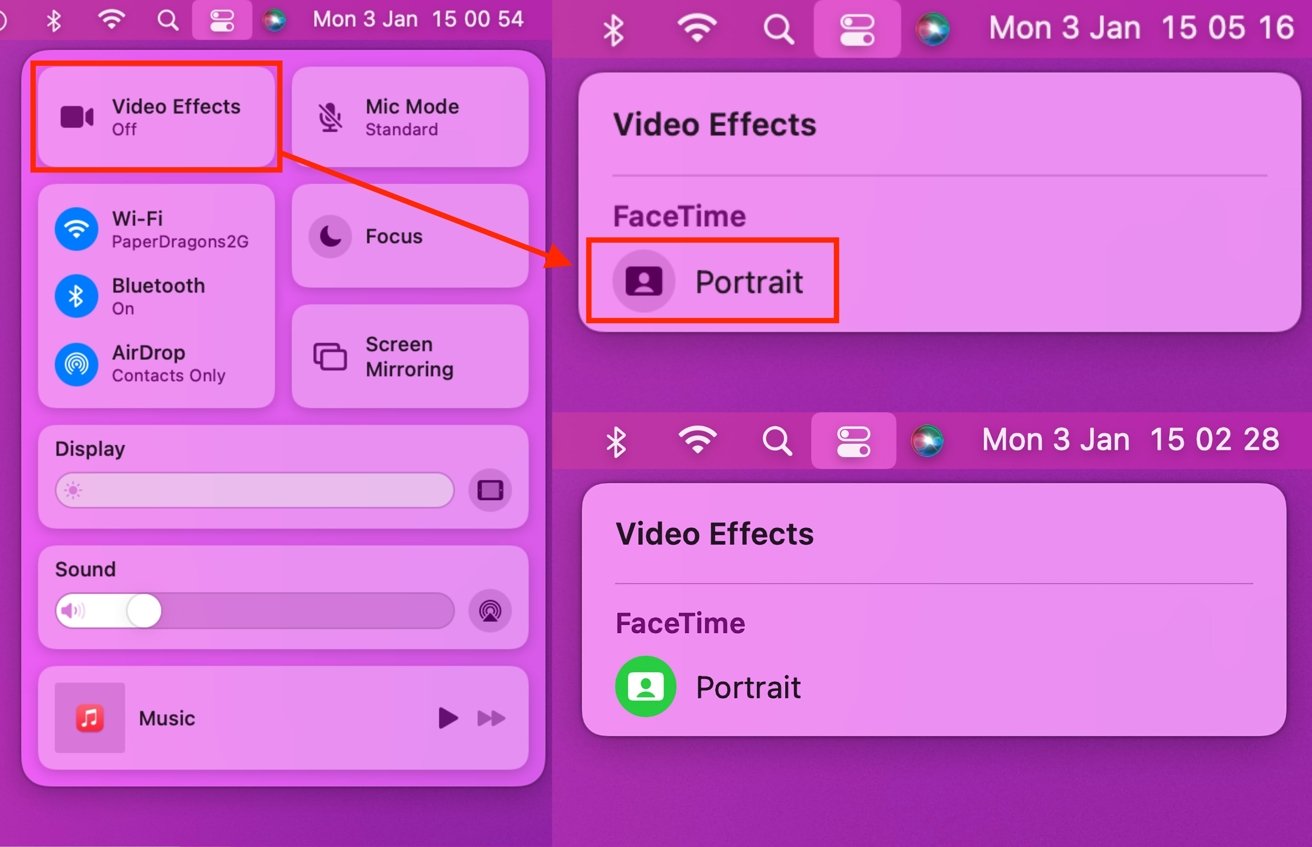Click Bluetooth icon in 15 00 54 menu bar

tap(55, 19)
